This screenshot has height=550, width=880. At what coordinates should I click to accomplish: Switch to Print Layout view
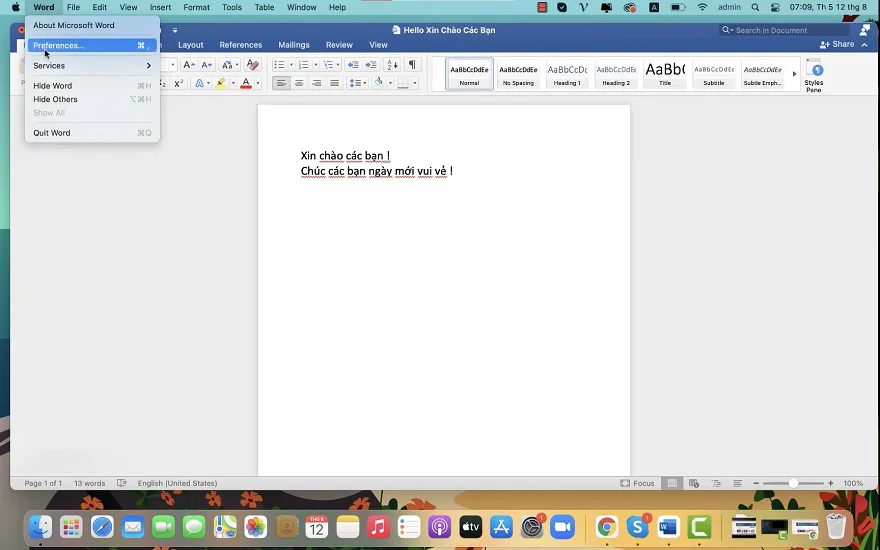[672, 483]
